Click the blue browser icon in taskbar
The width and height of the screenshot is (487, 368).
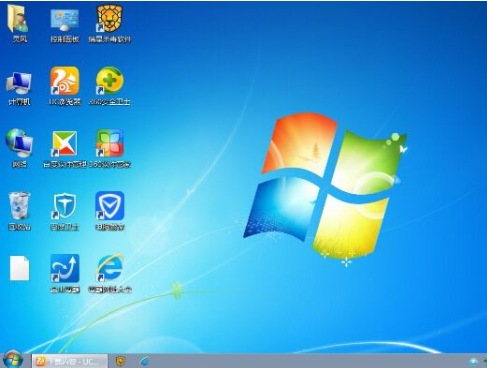(x=144, y=361)
